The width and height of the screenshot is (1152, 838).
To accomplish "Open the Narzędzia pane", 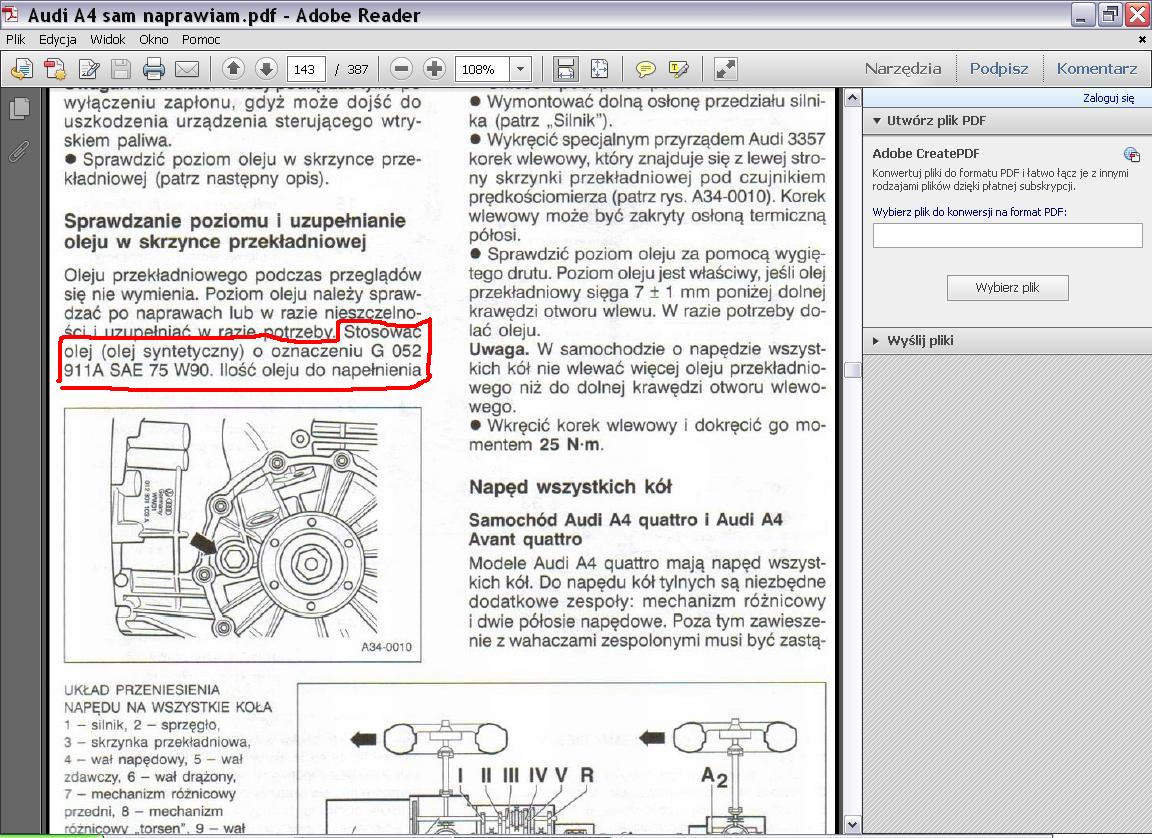I will [903, 69].
